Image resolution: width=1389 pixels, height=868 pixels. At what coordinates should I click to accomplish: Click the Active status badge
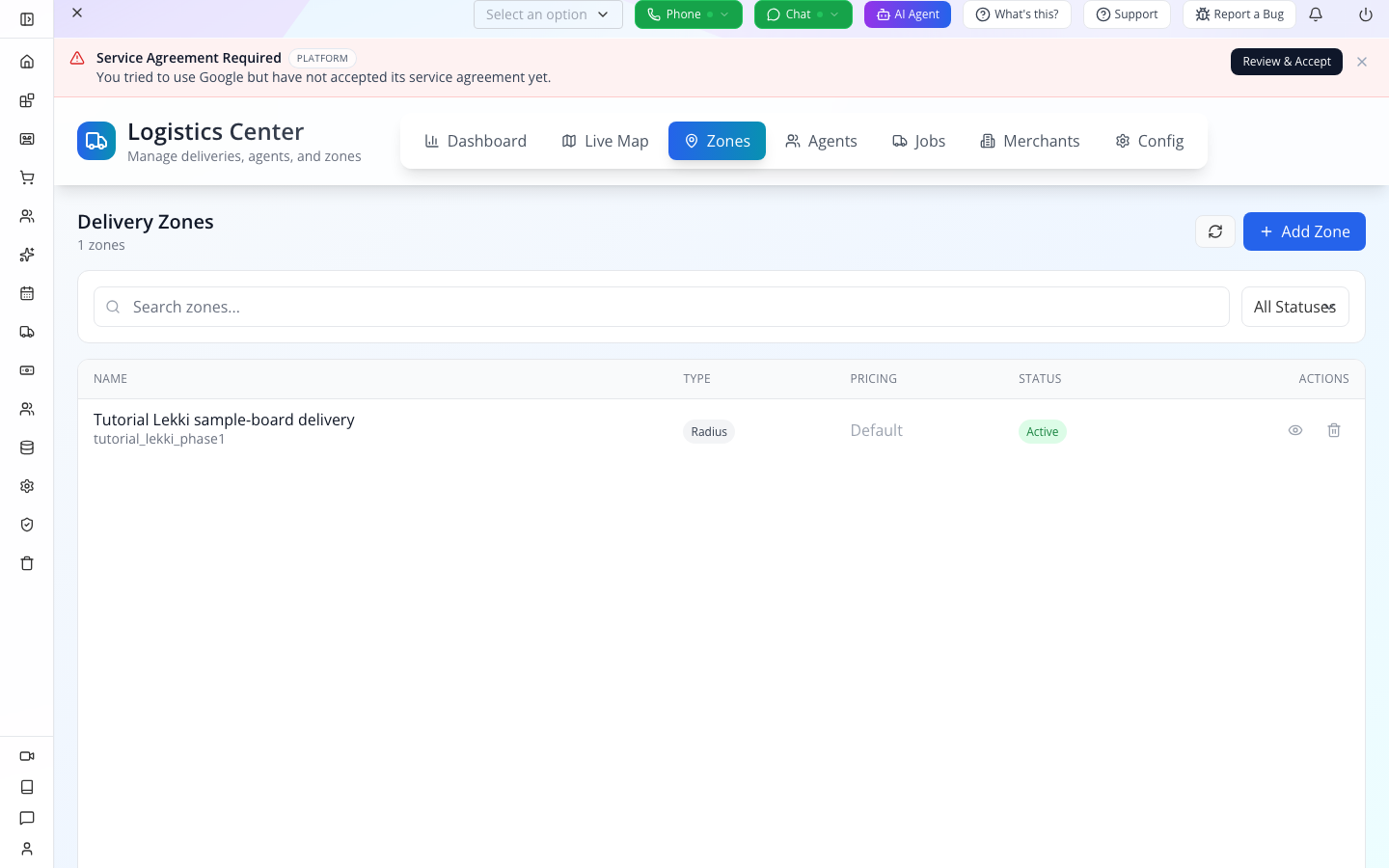1042,431
